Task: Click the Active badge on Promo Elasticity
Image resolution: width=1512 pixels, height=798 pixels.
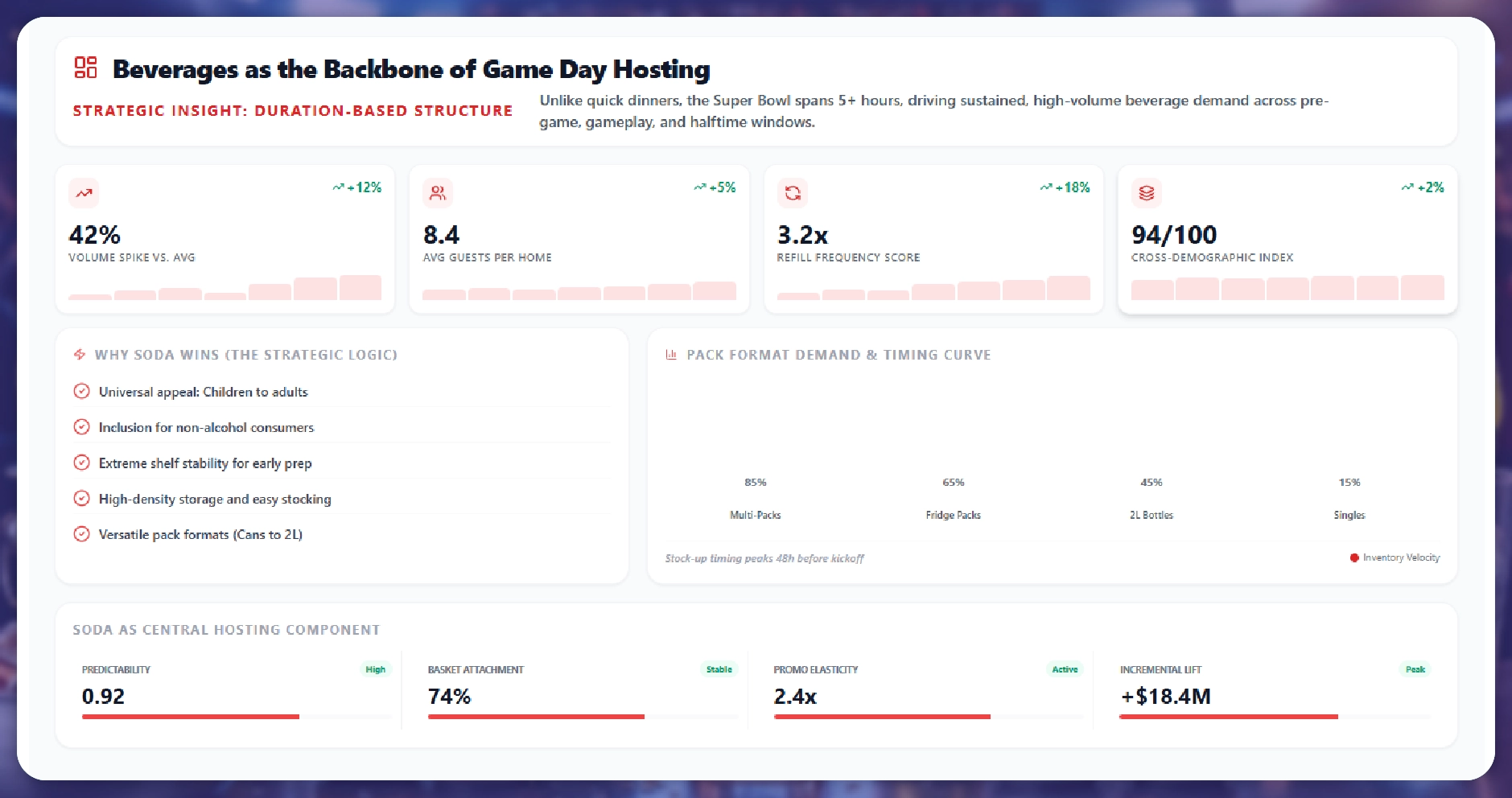Action: coord(1065,669)
